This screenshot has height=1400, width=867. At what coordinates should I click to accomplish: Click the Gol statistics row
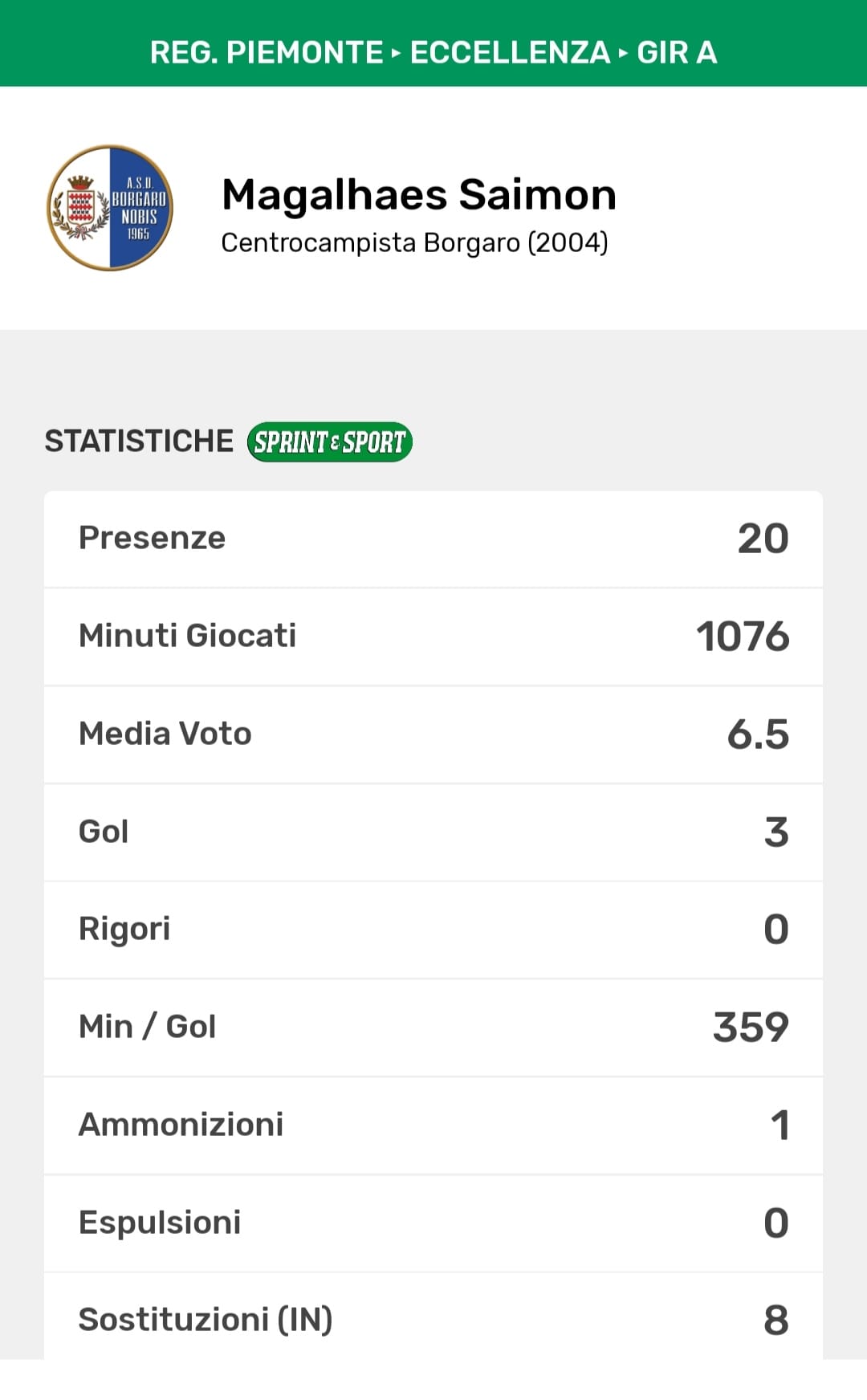[433, 832]
